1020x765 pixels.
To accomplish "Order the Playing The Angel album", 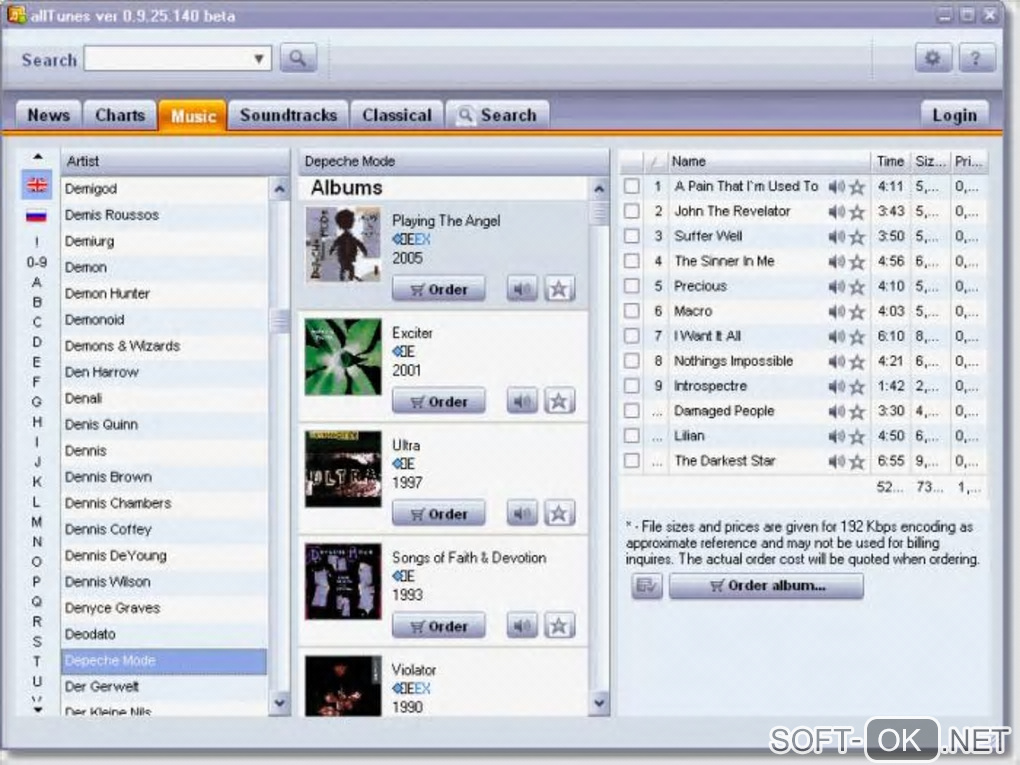I will click(x=439, y=289).
